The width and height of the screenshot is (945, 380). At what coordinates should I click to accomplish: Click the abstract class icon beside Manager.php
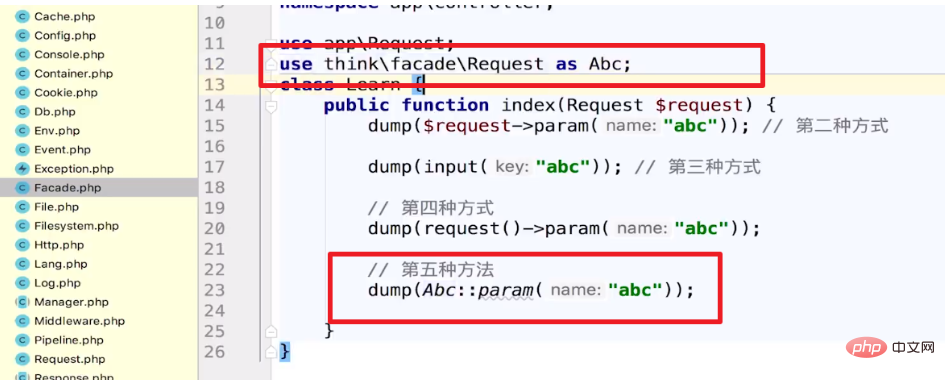click(22, 302)
